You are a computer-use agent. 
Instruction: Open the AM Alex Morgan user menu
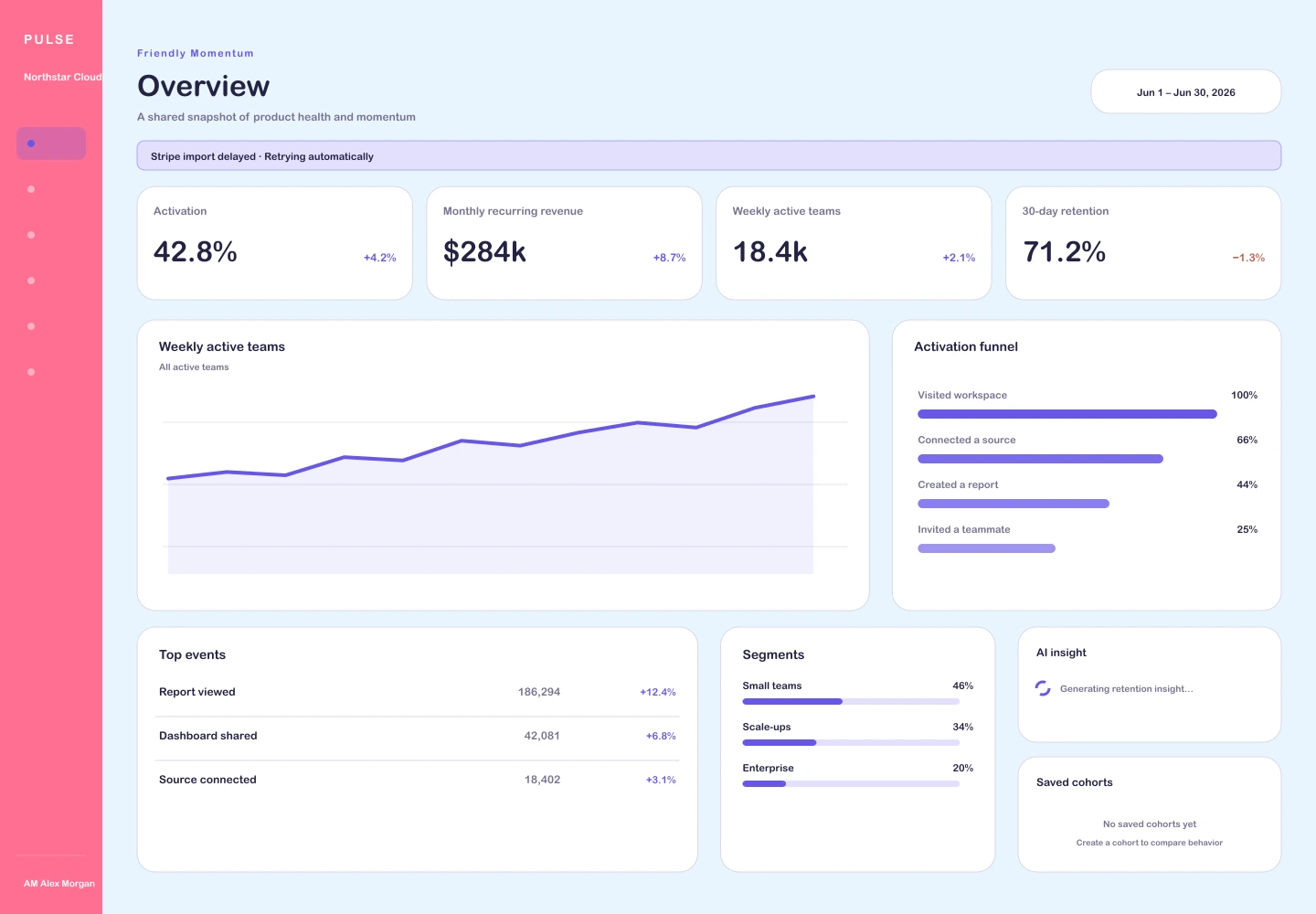[x=59, y=884]
